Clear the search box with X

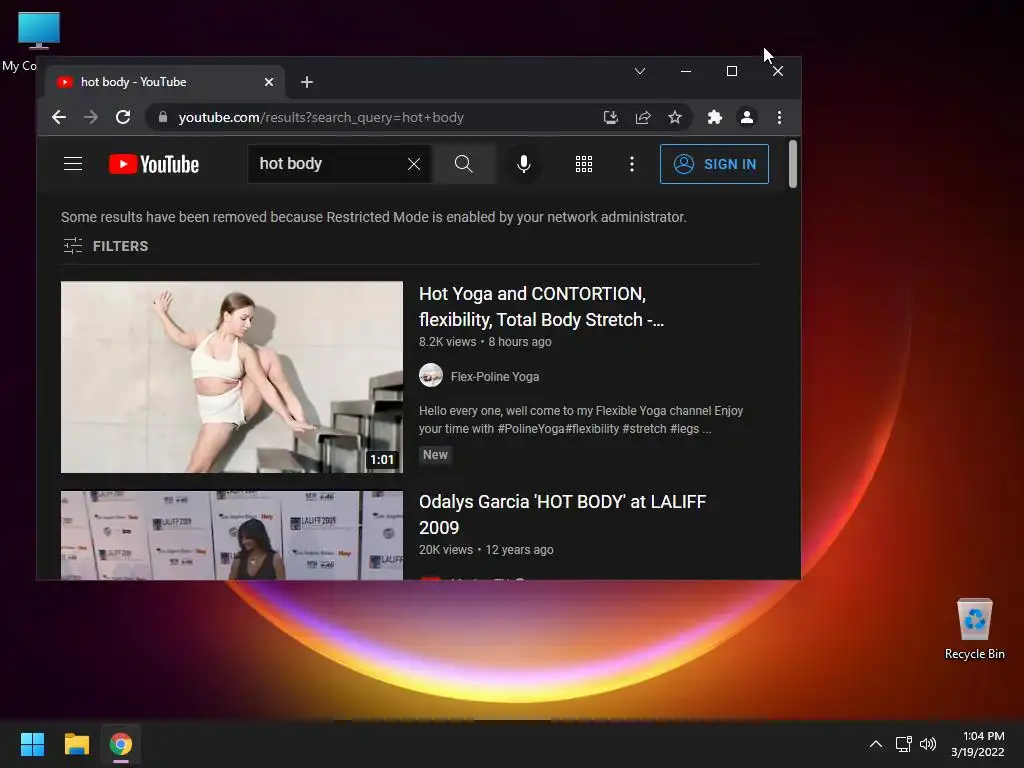pyautogui.click(x=413, y=164)
